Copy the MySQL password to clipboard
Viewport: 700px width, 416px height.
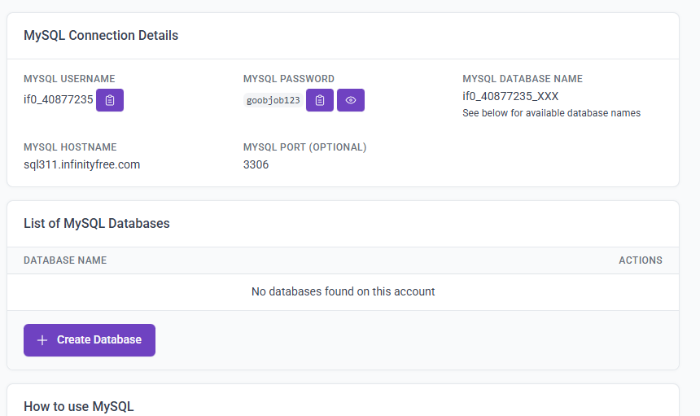[x=320, y=100]
